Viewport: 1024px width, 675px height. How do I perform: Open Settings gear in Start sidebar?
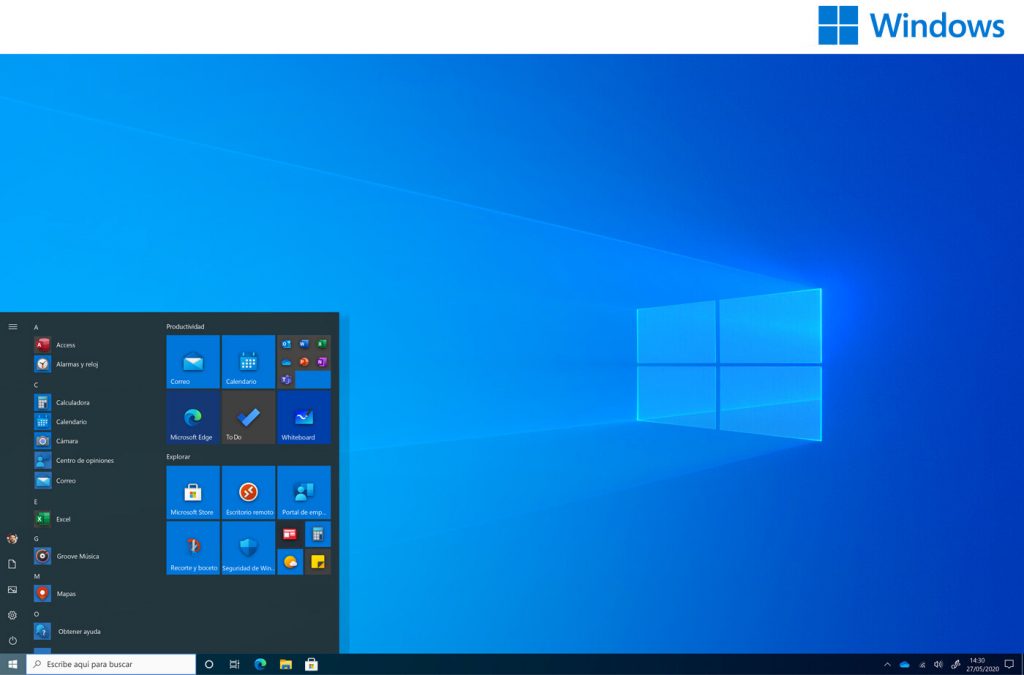point(12,615)
